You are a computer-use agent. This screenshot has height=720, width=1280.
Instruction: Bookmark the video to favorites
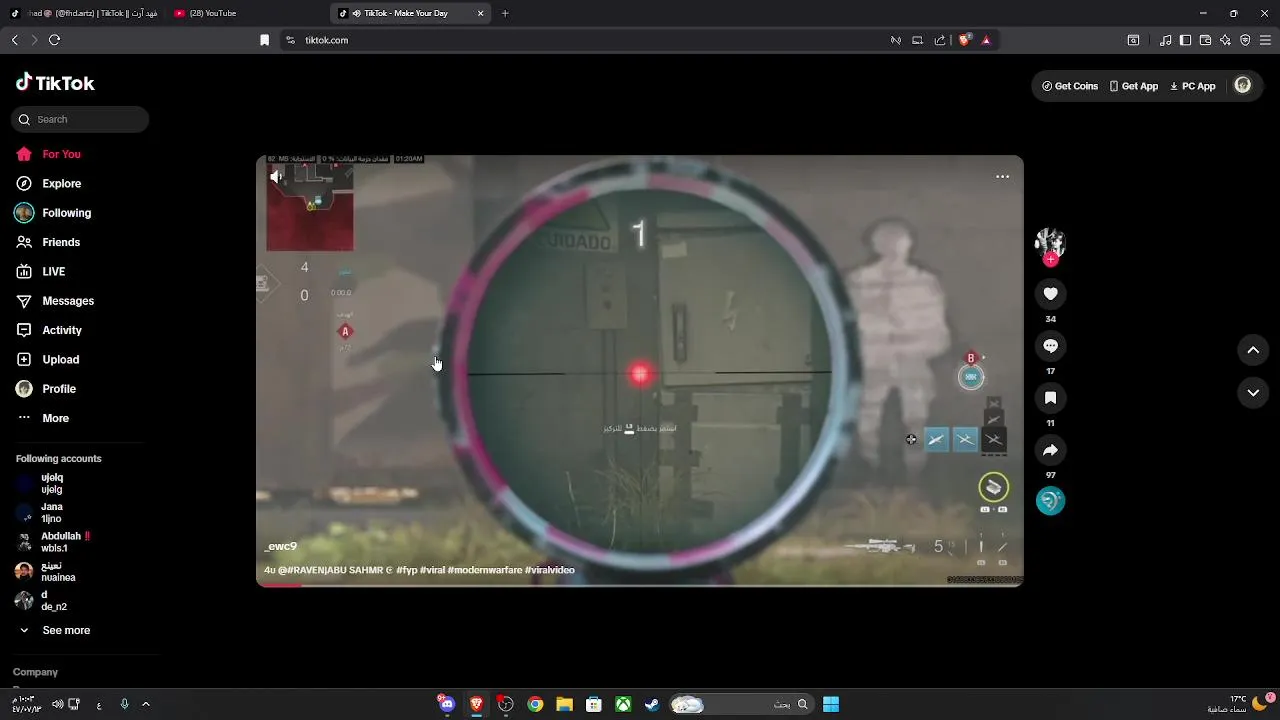pyautogui.click(x=1050, y=398)
